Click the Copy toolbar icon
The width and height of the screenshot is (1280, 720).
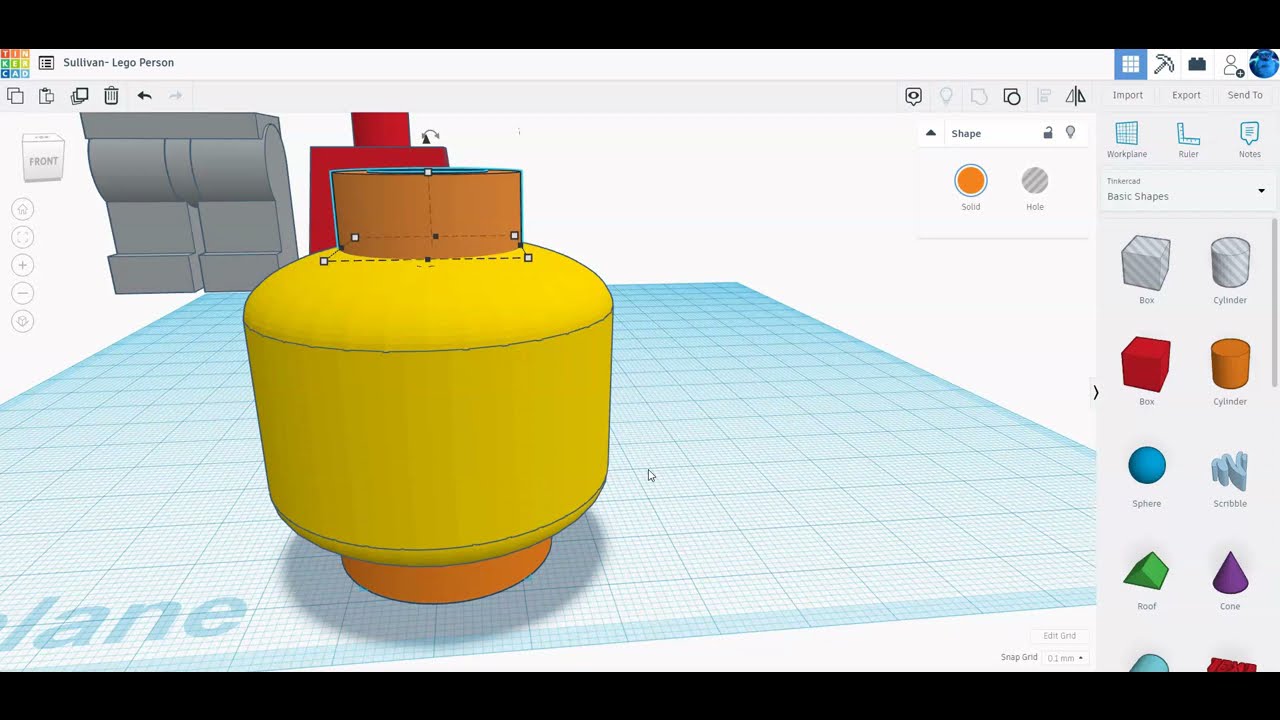pyautogui.click(x=15, y=96)
